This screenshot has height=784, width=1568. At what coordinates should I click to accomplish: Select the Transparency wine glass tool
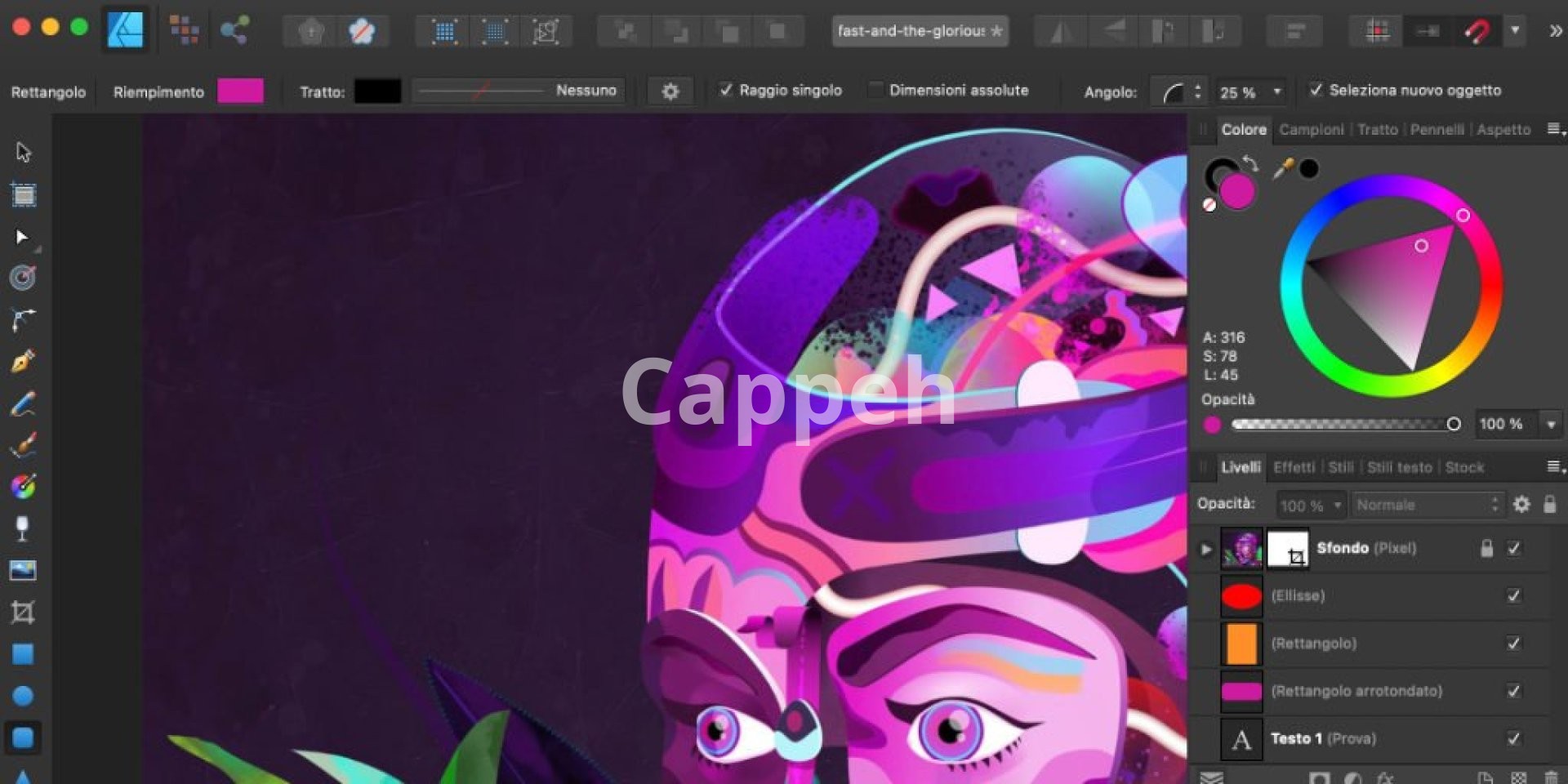pyautogui.click(x=23, y=528)
